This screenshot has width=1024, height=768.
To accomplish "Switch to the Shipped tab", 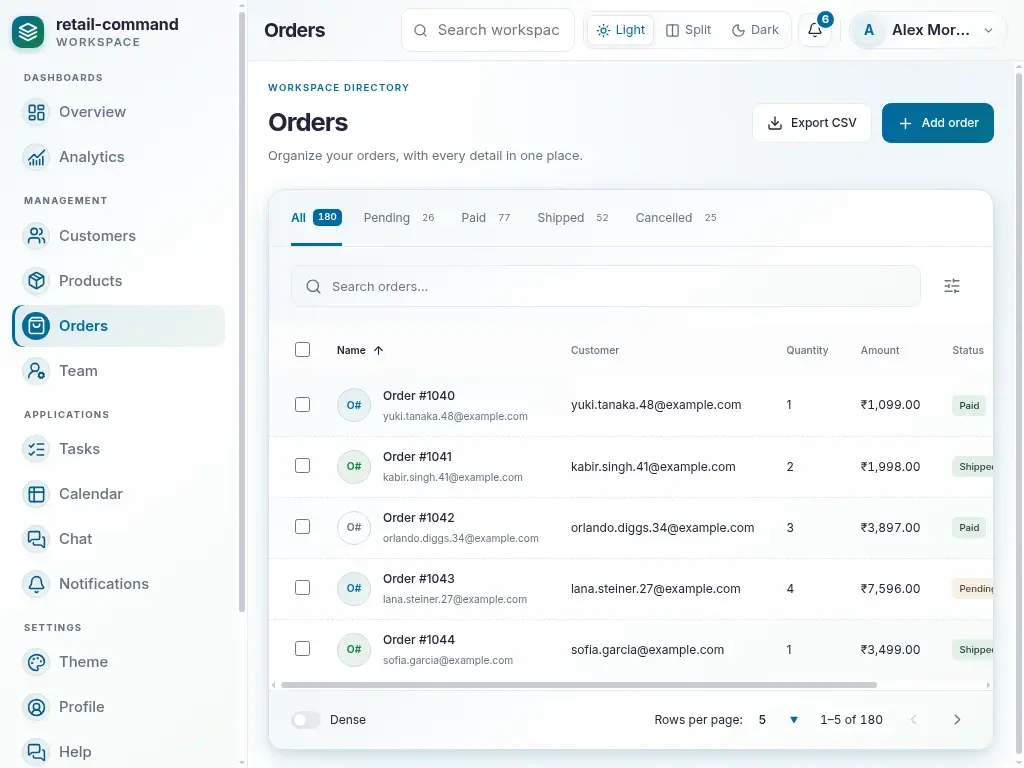I will point(573,218).
